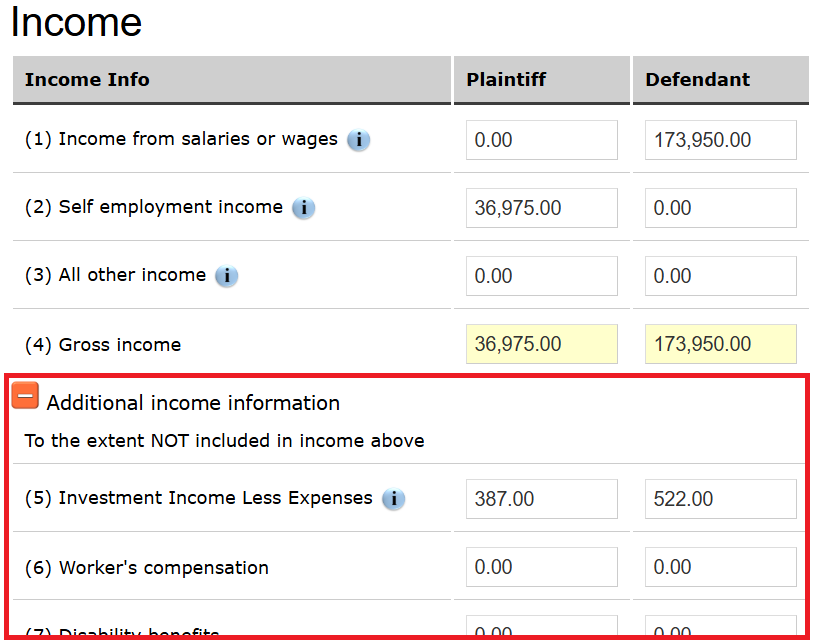
Task: Click 'To the extent NOT included' note
Action: pyautogui.click(x=224, y=441)
